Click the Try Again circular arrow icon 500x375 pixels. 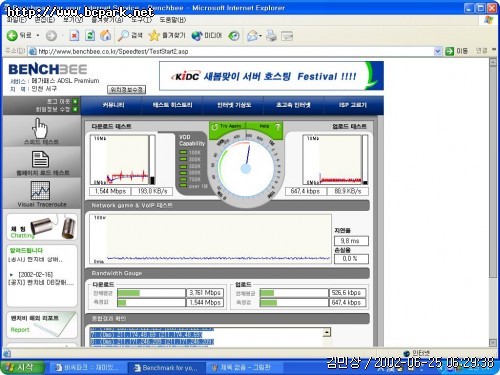(214, 127)
